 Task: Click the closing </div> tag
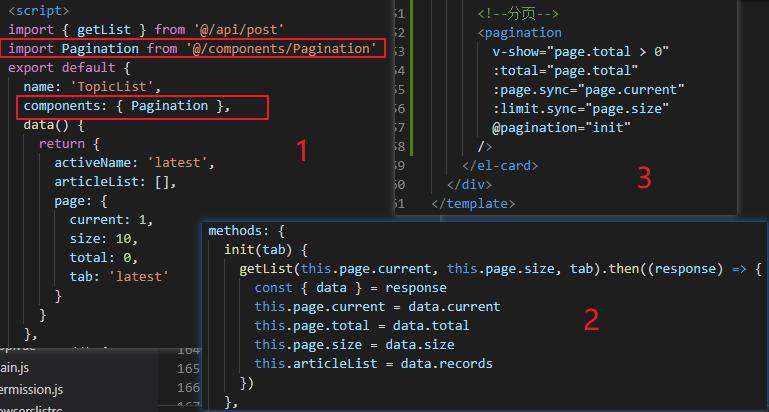click(x=469, y=185)
